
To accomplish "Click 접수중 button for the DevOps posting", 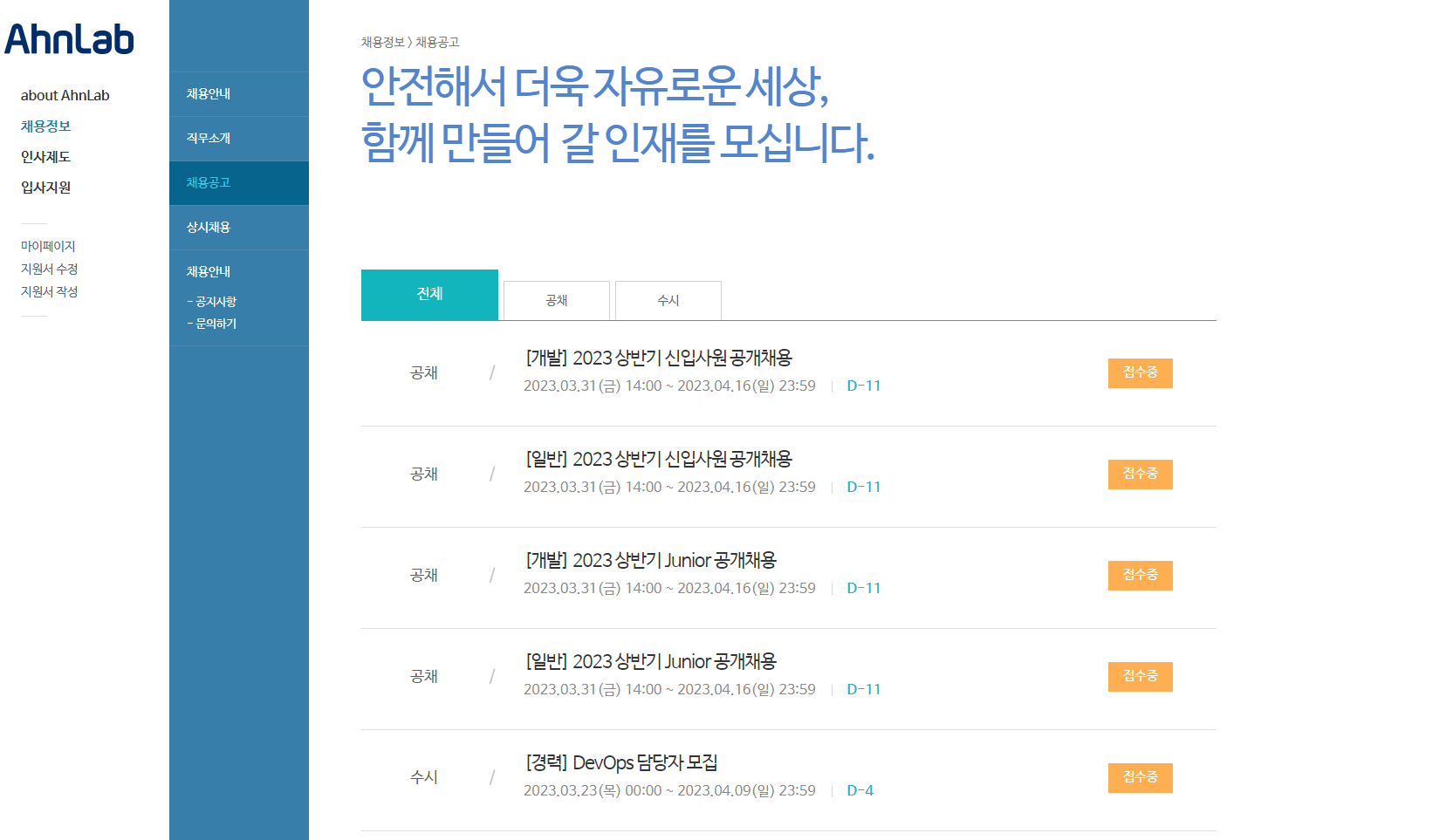I will coord(1140,777).
